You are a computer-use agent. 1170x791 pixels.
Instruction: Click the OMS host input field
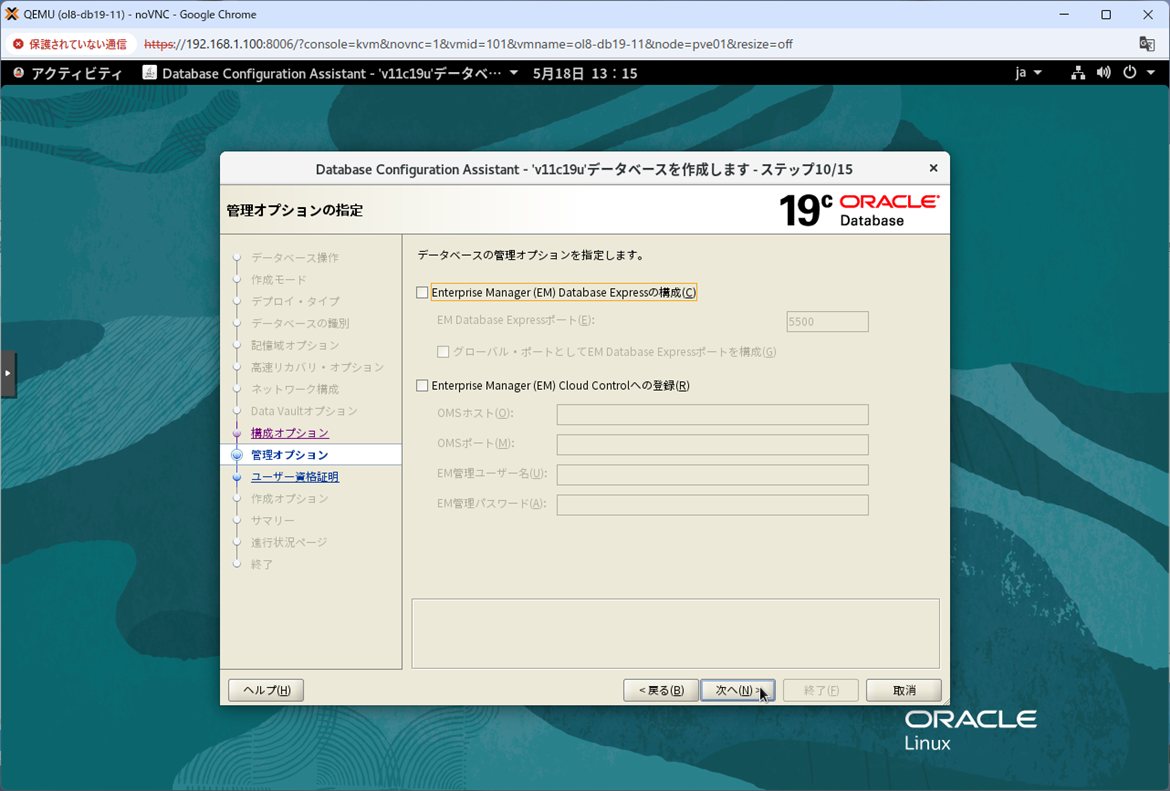[713, 414]
